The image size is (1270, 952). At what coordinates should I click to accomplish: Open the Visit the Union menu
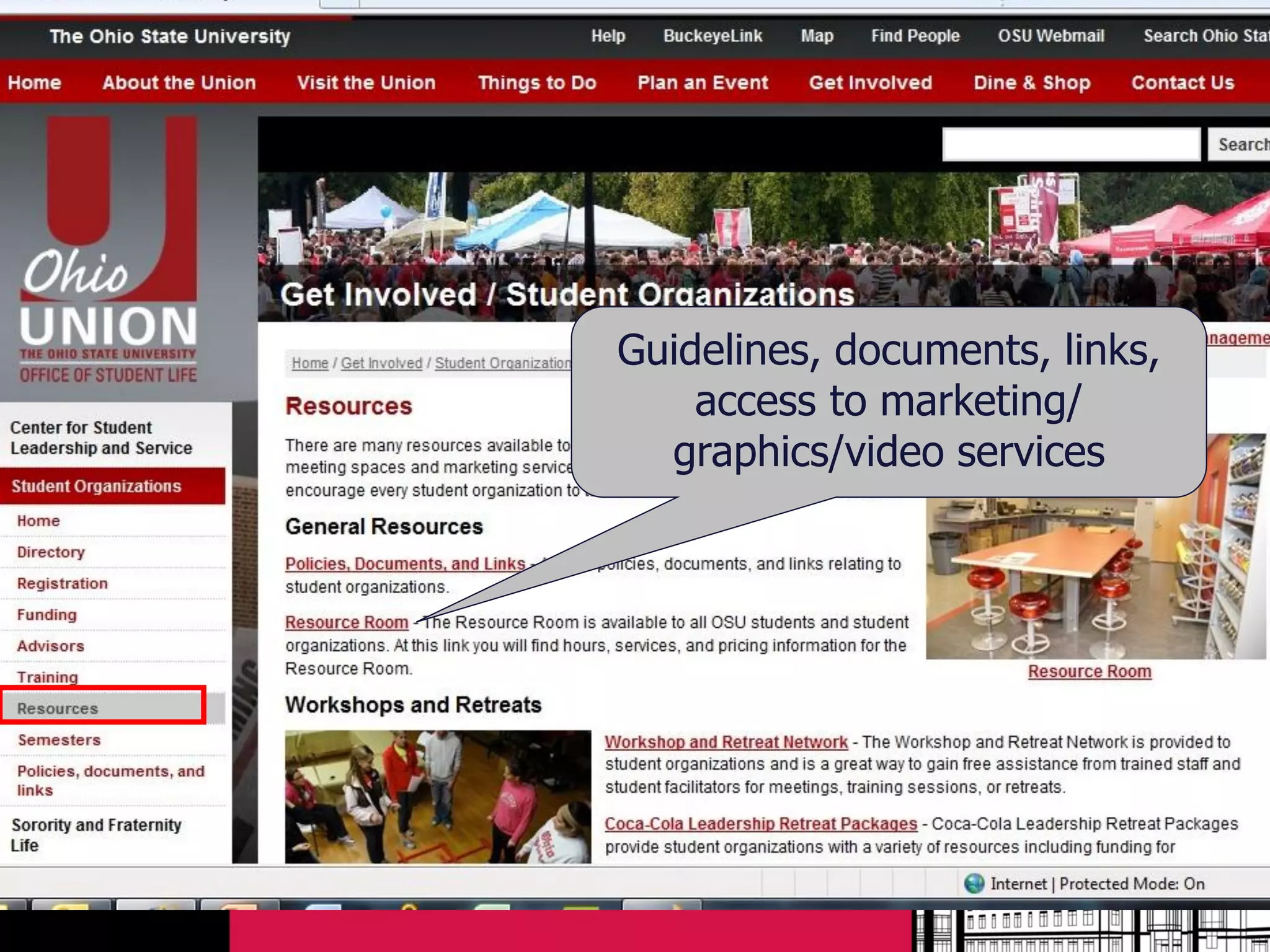366,82
